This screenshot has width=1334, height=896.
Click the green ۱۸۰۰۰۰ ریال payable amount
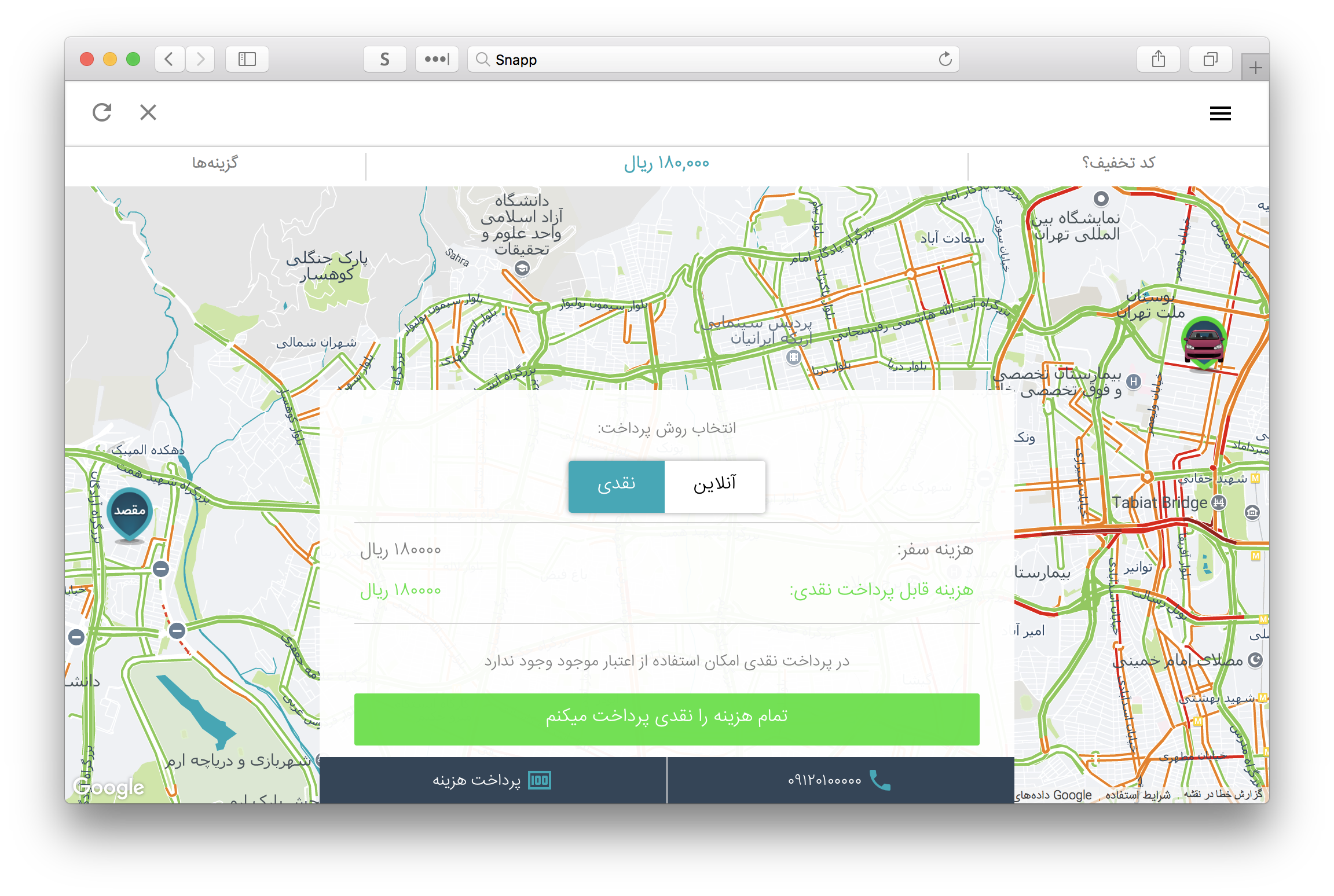[x=401, y=590]
